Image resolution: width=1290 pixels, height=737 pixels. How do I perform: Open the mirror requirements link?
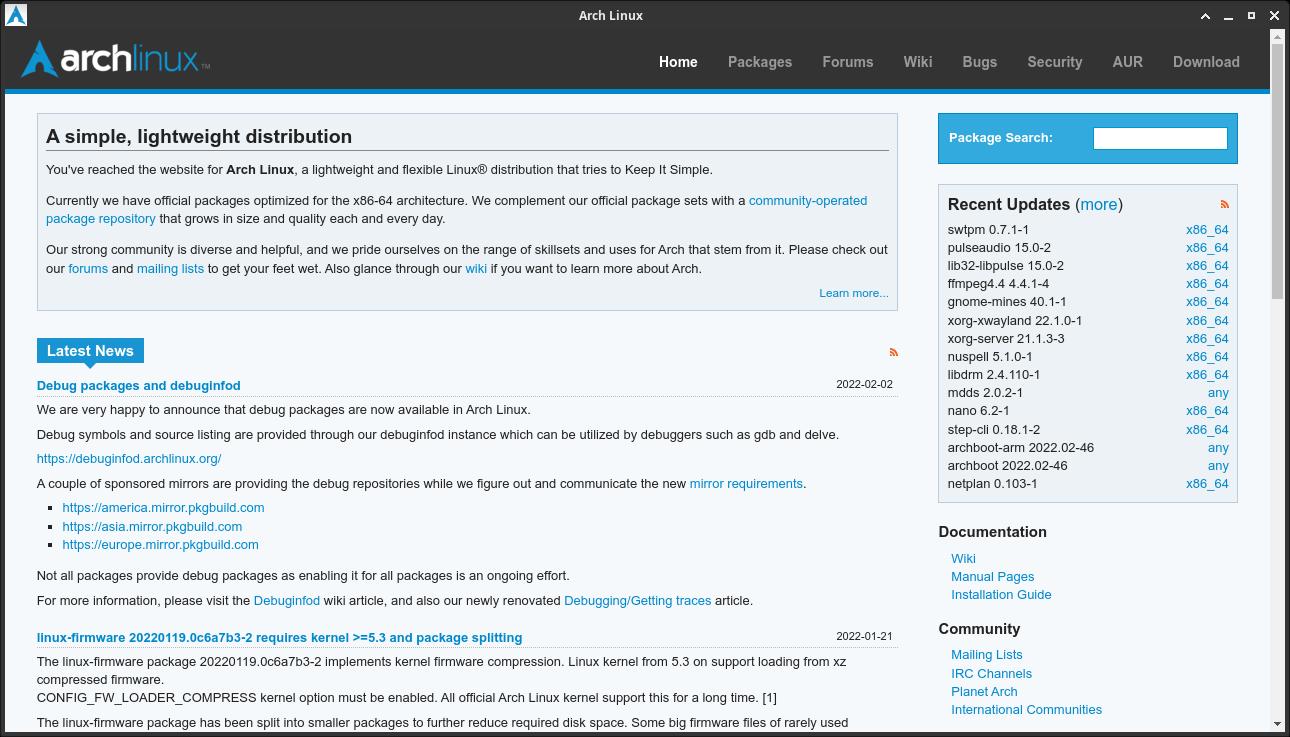click(746, 483)
